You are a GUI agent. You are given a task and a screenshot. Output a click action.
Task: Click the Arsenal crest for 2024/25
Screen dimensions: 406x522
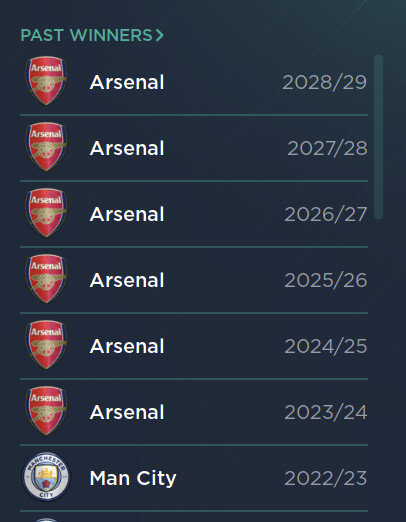pyautogui.click(x=46, y=345)
